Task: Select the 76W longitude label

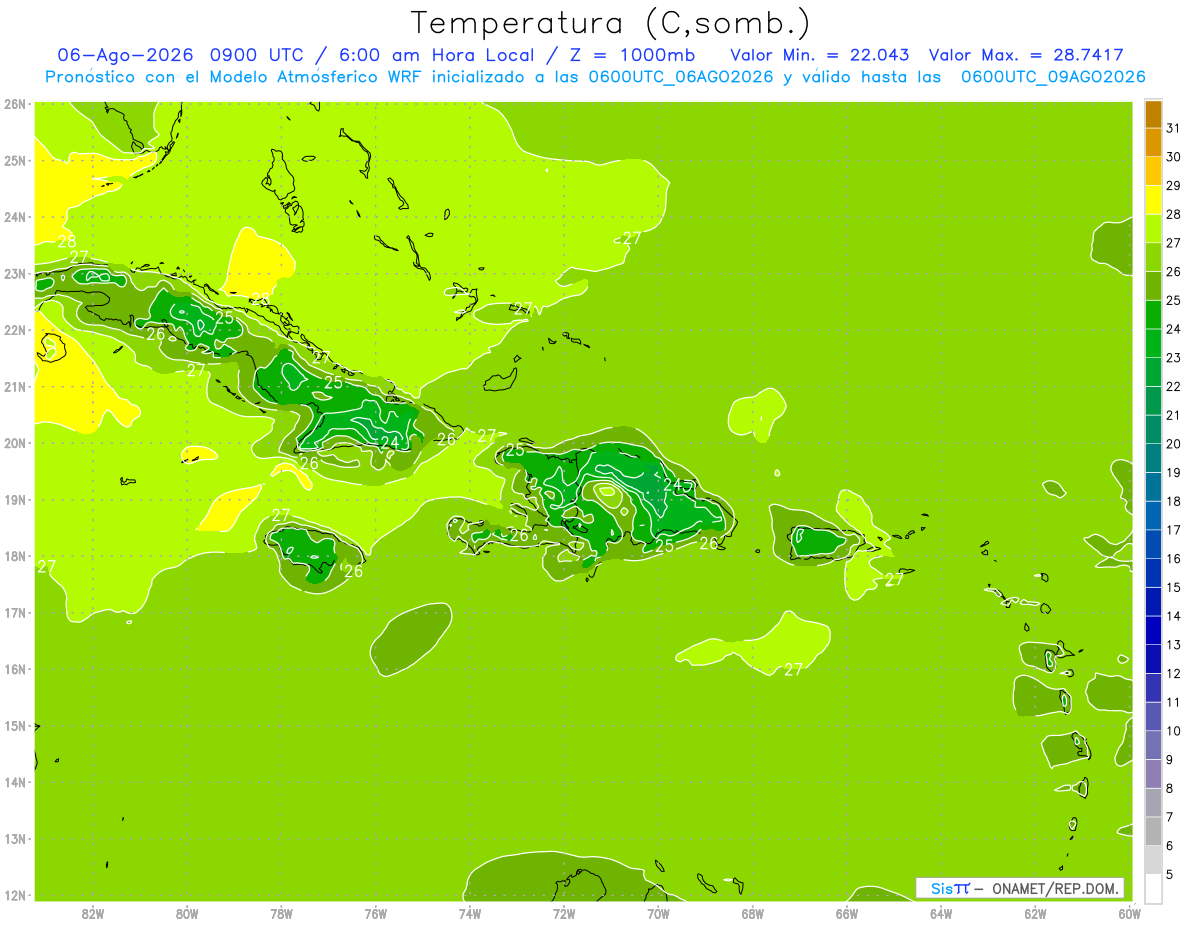Action: [376, 912]
